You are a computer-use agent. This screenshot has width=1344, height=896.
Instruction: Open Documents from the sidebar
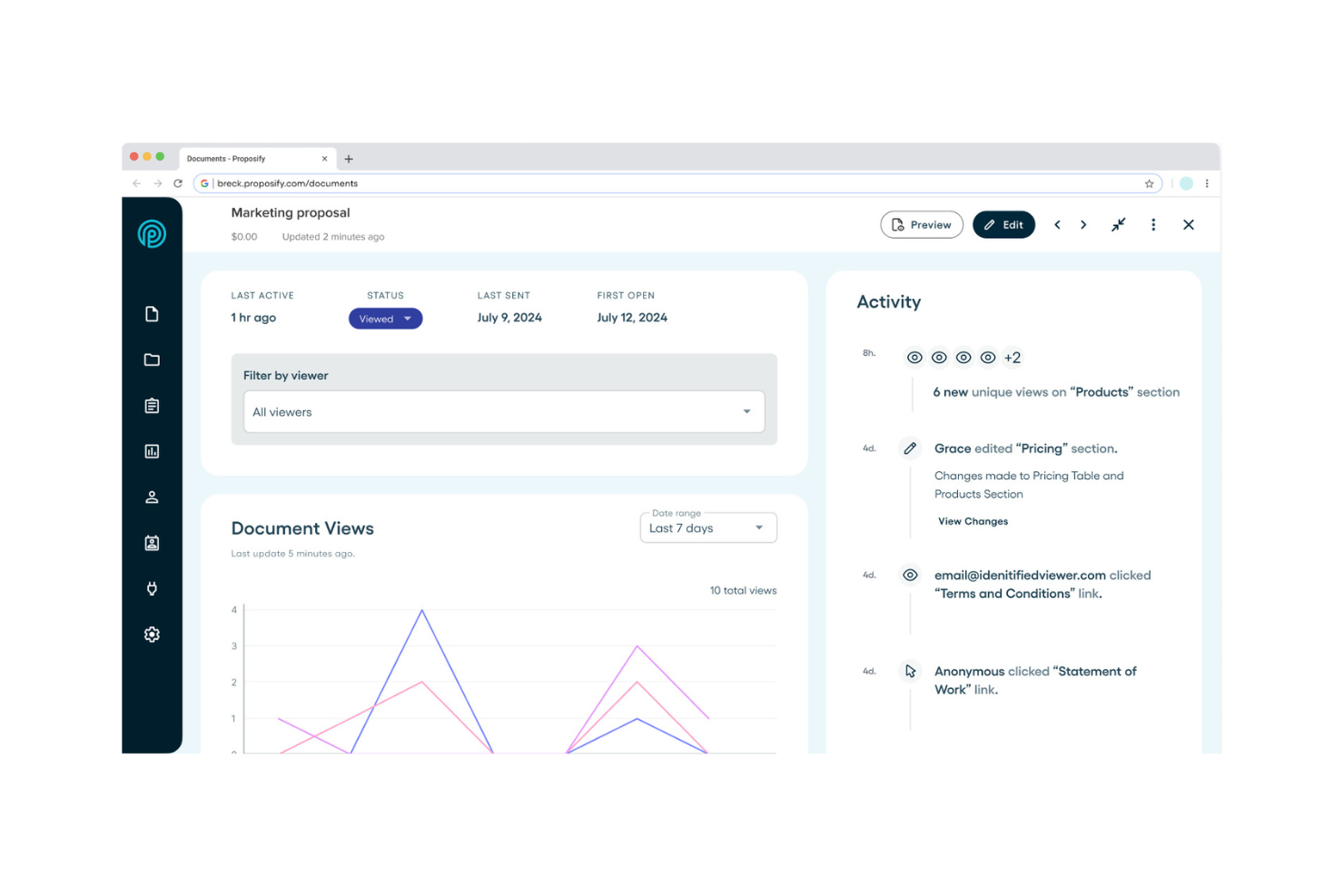coord(152,313)
